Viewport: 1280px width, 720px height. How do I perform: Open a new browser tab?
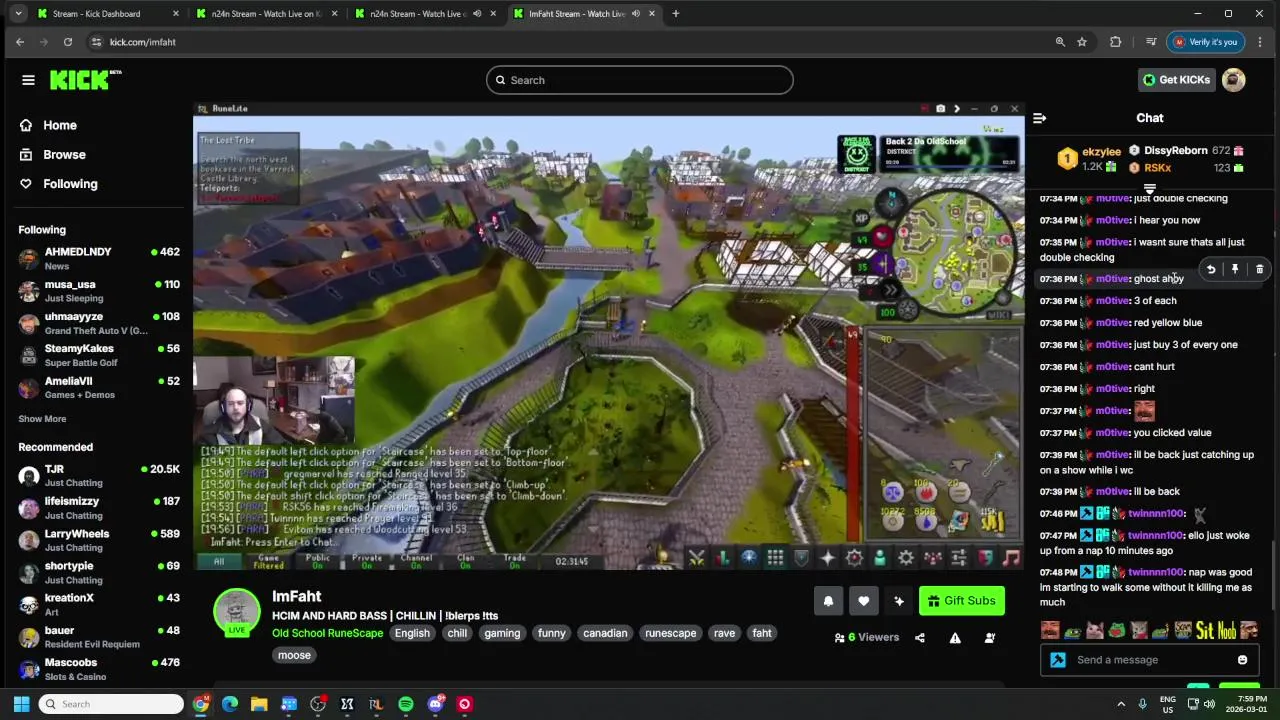(675, 14)
